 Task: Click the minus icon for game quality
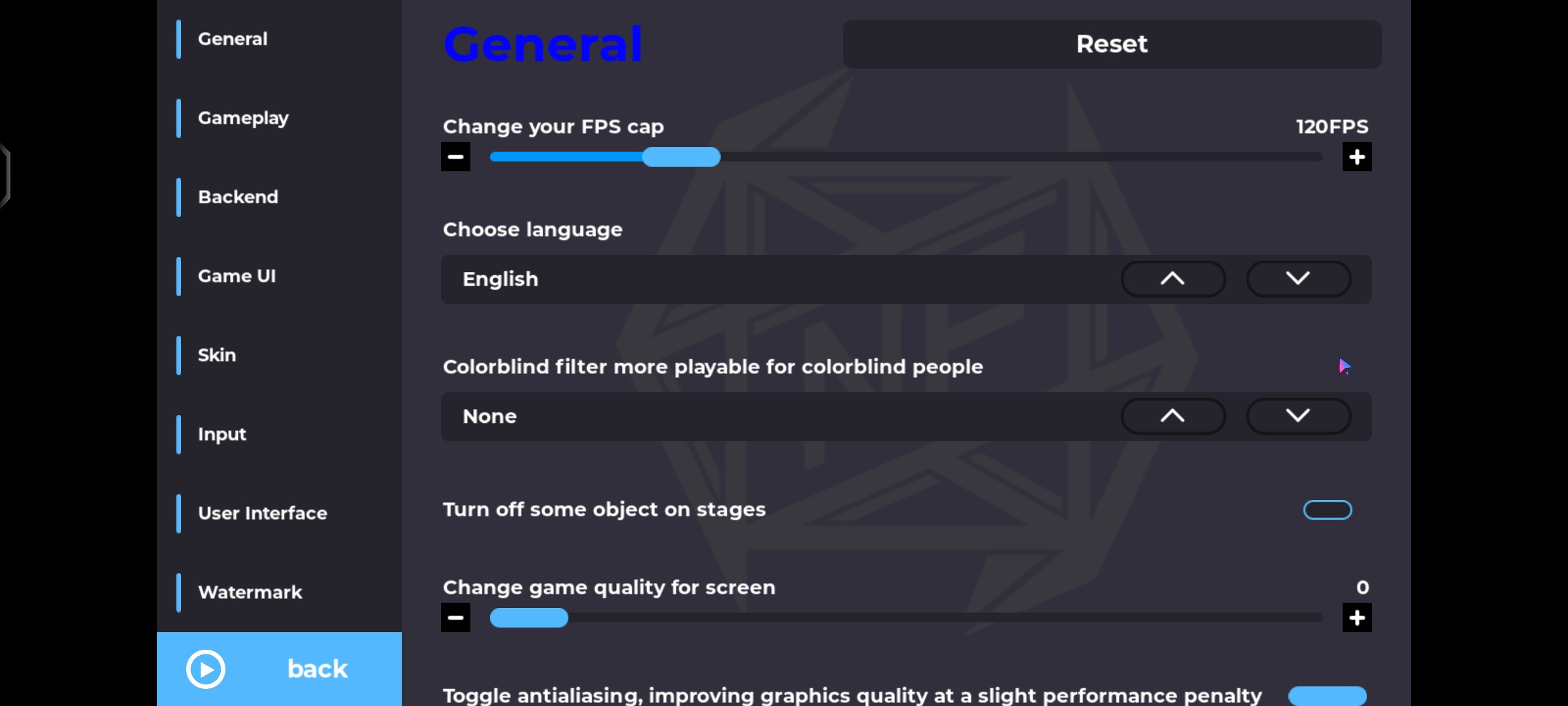click(456, 617)
